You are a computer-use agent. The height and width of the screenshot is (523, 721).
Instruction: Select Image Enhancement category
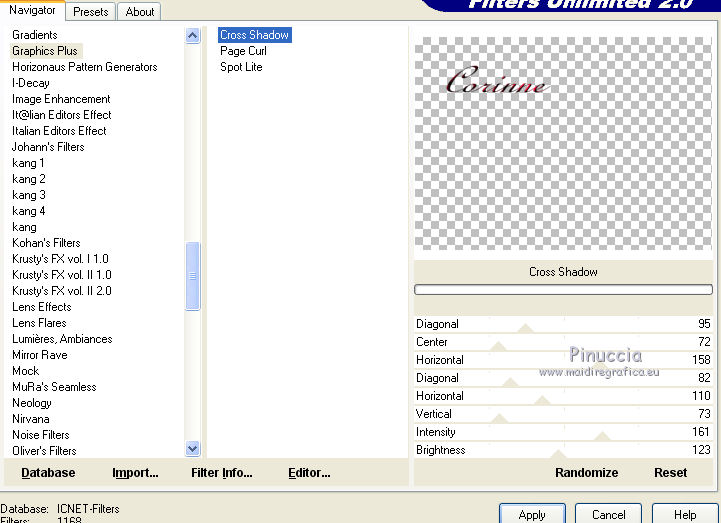[61, 99]
